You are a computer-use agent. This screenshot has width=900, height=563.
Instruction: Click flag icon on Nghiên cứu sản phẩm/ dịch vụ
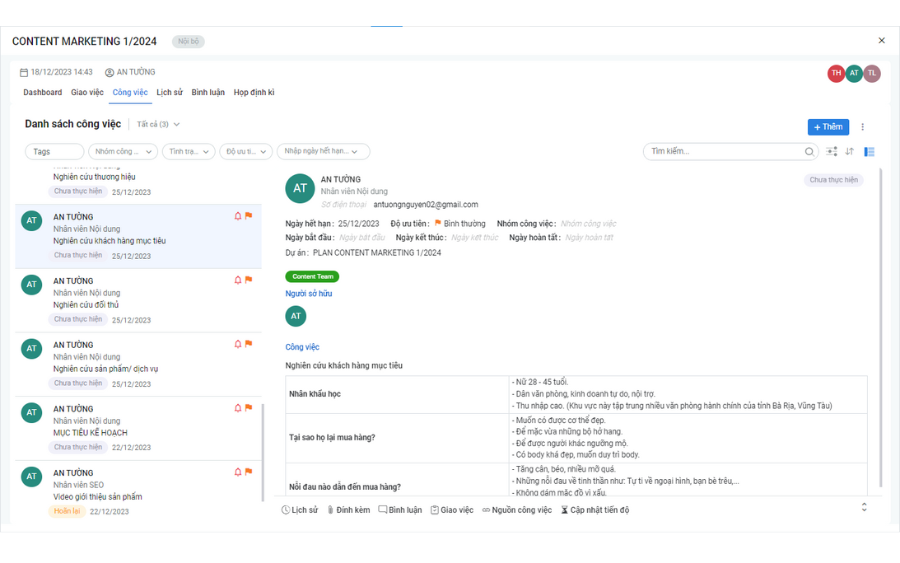249,344
